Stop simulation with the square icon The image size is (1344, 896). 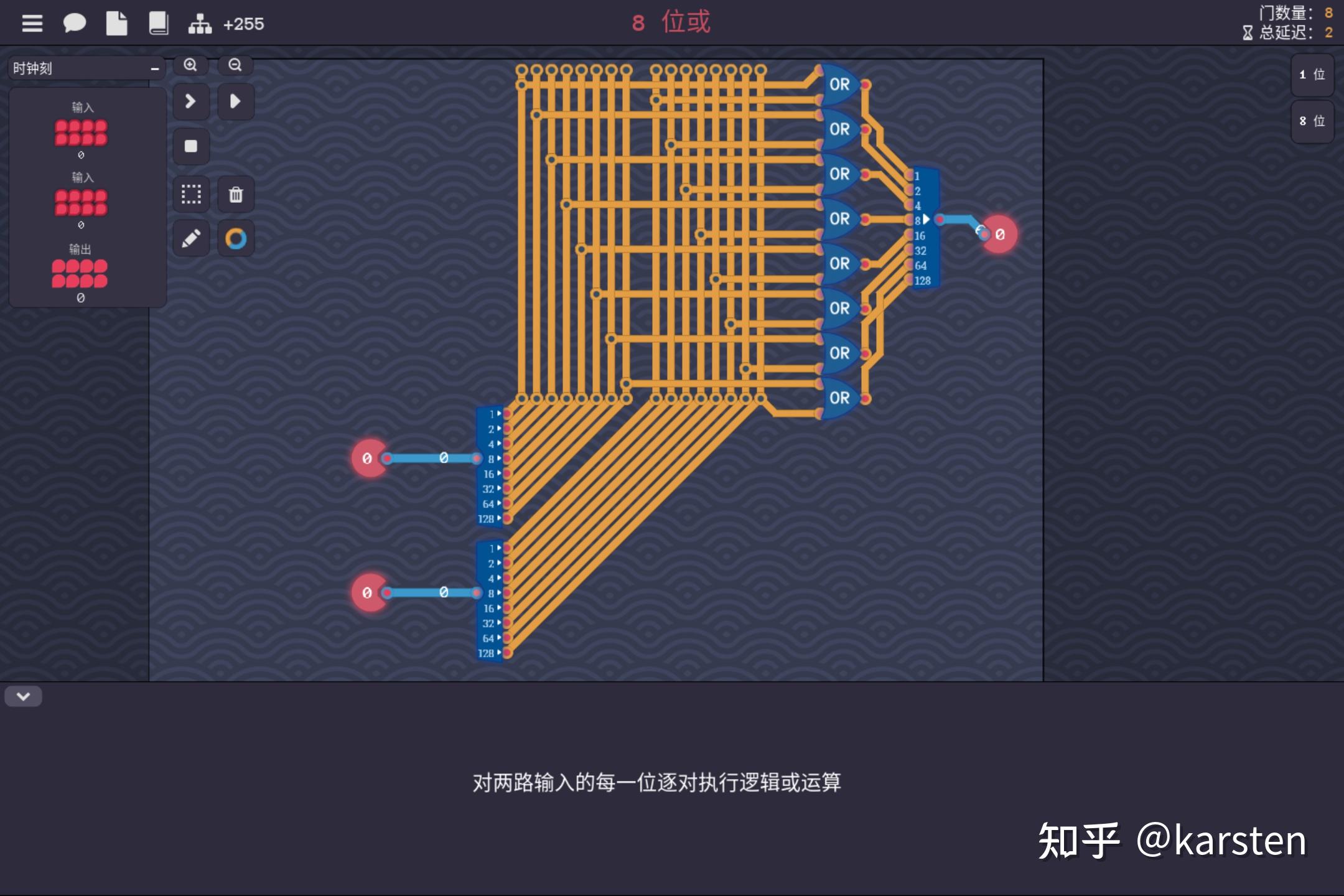tap(191, 146)
